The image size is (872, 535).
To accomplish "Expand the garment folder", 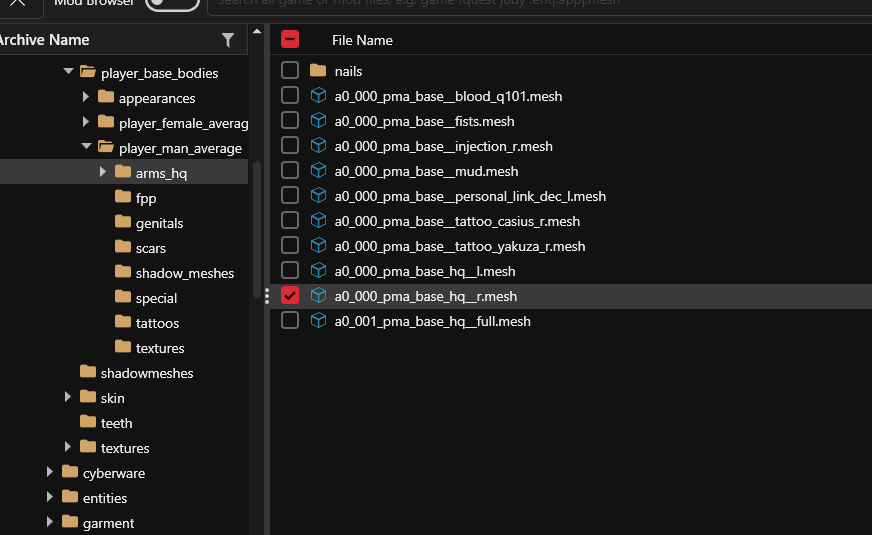I will [50, 522].
